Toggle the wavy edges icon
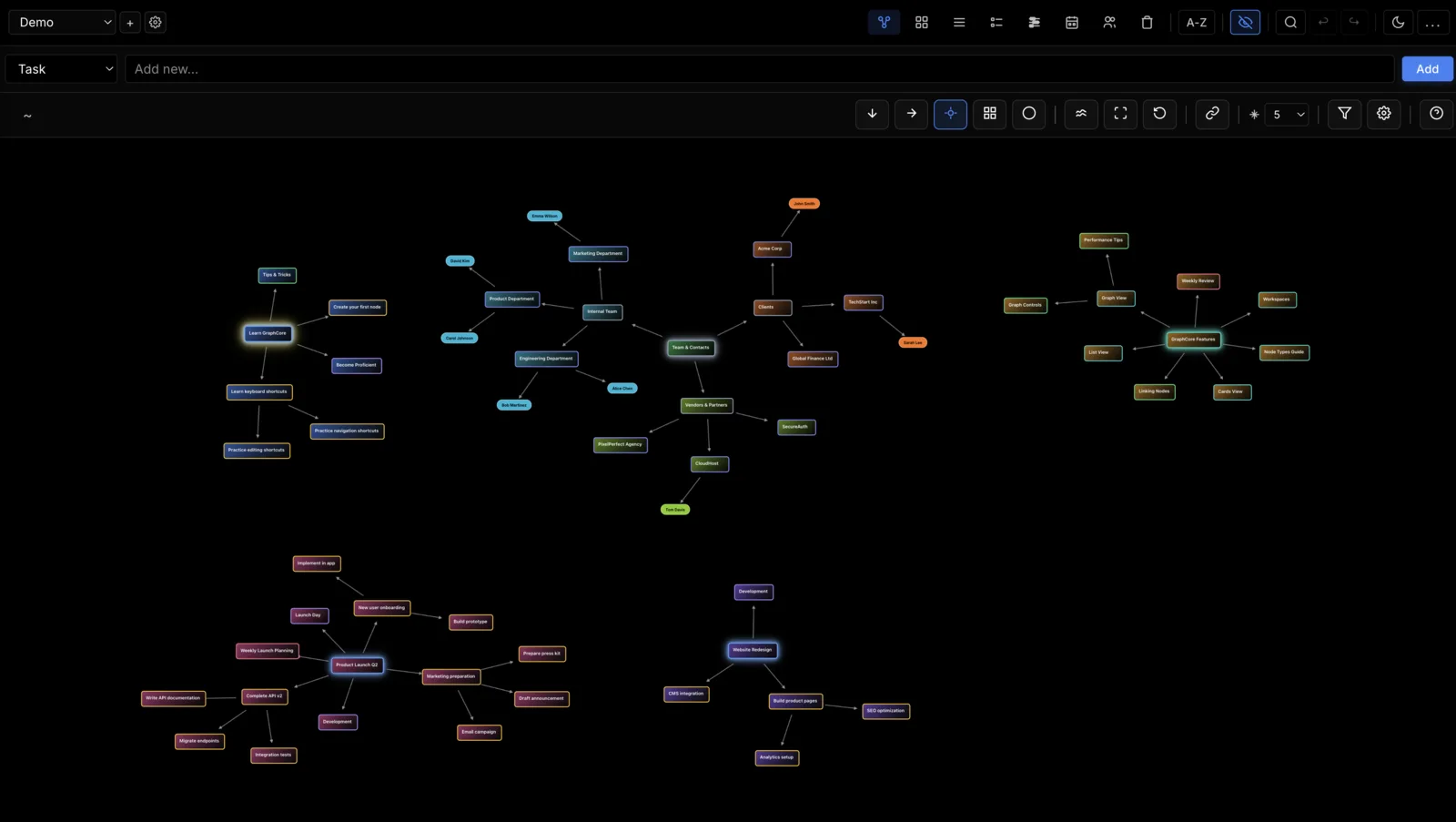The height and width of the screenshot is (822, 1456). point(1081,114)
